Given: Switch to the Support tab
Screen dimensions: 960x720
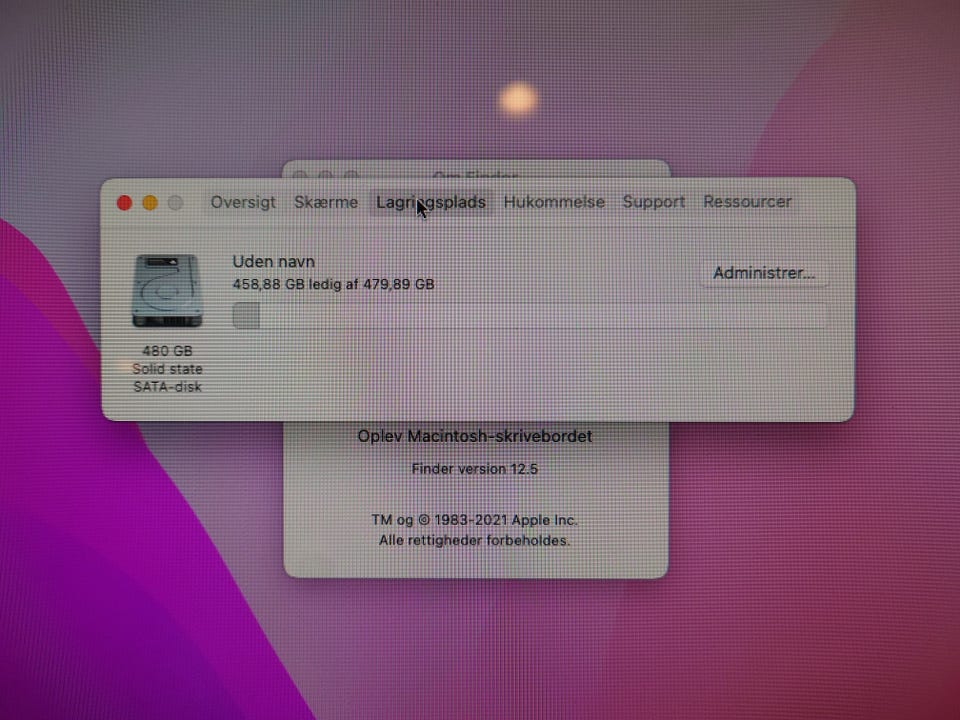Looking at the screenshot, I should click(654, 202).
